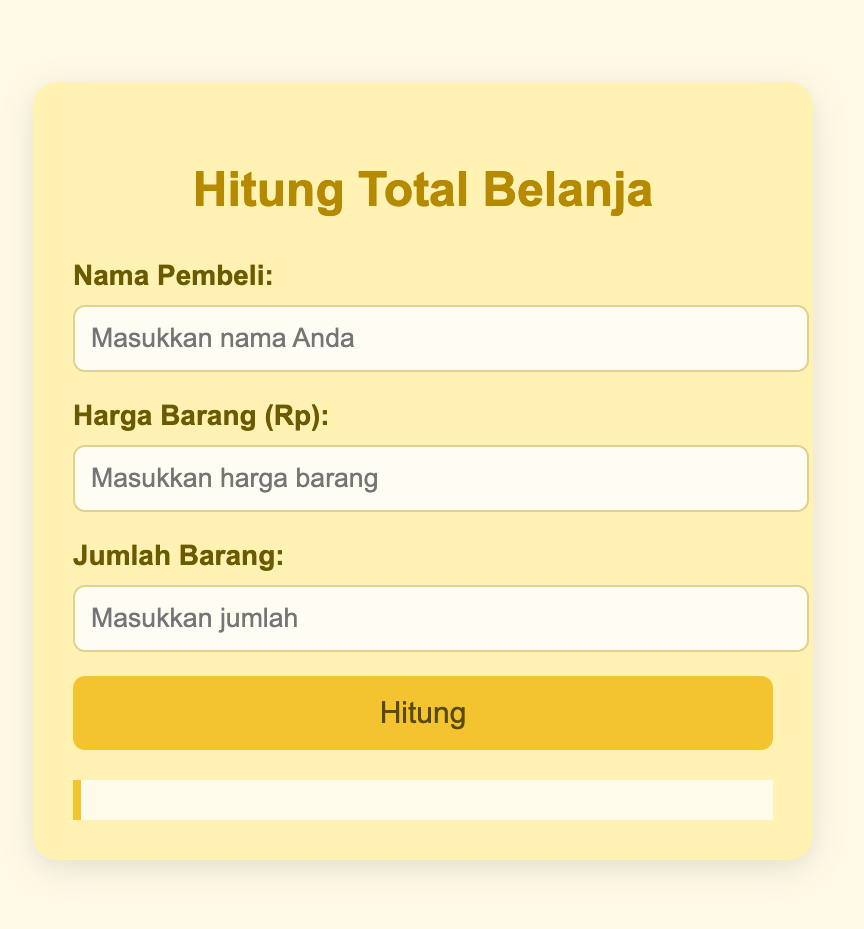
Task: Click the "Masukkan harga barang" placeholder text
Action: click(234, 479)
